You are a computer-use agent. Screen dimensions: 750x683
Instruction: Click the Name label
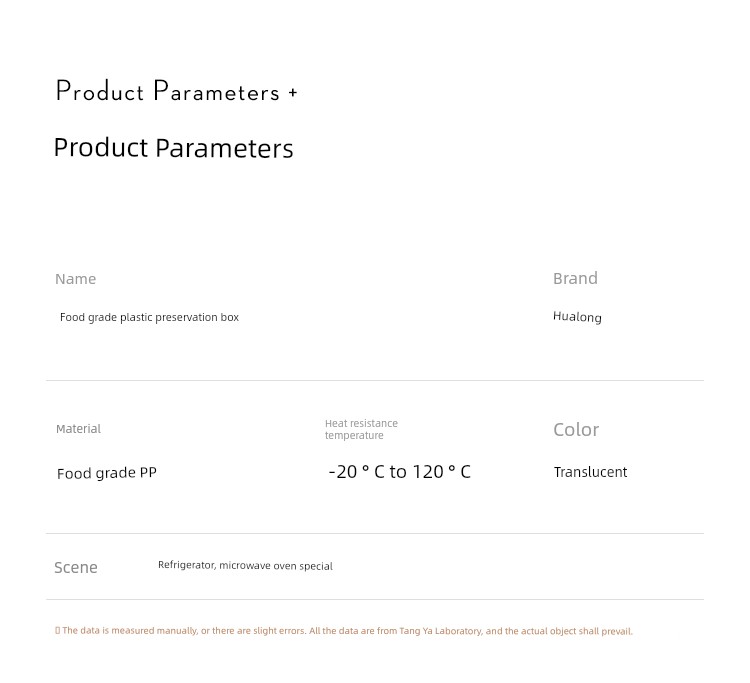click(76, 279)
